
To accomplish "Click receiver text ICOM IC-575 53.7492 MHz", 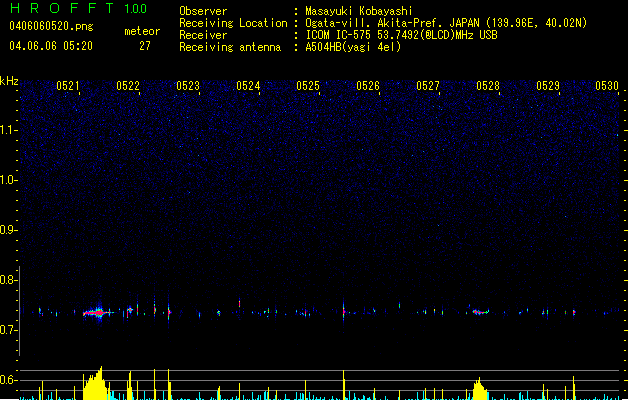I will (x=401, y=35).
